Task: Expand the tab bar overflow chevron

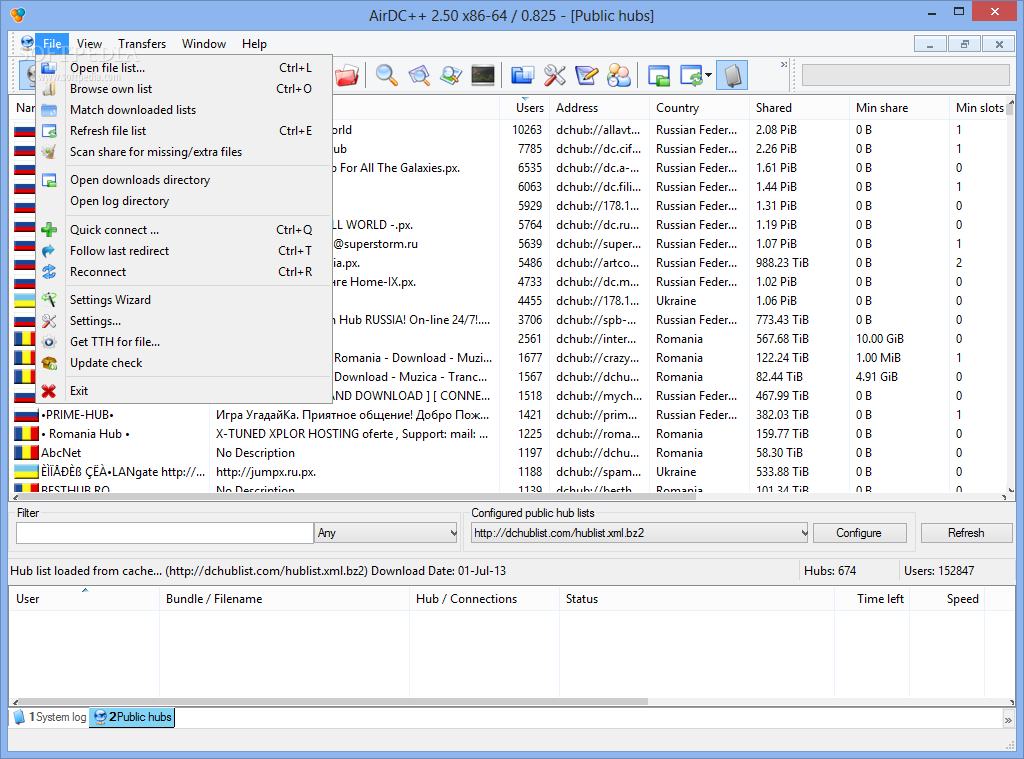Action: (x=1008, y=719)
